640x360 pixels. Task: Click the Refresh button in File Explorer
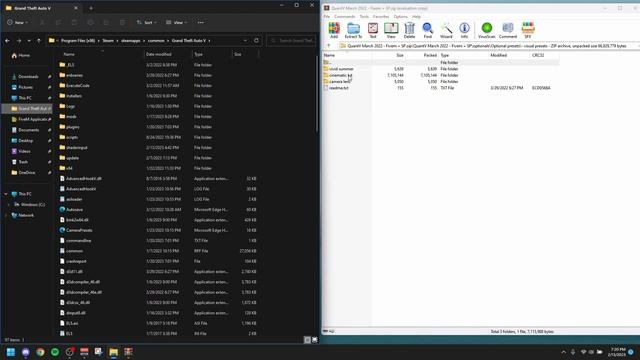(256, 41)
